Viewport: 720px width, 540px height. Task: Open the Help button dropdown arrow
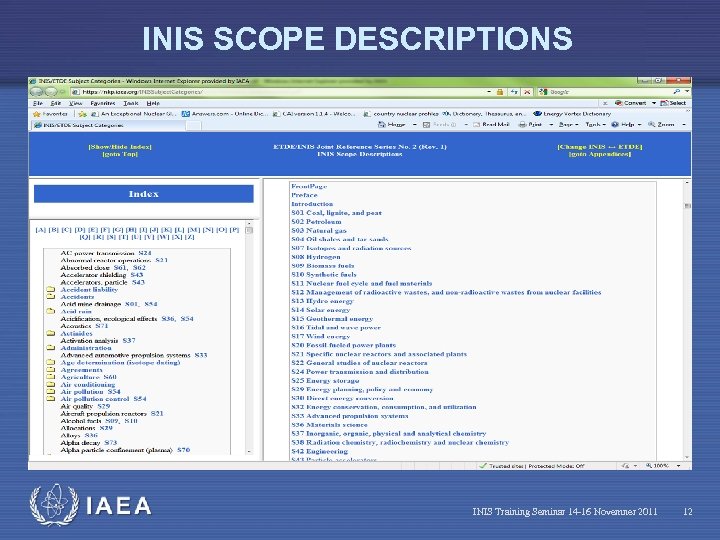[x=639, y=124]
